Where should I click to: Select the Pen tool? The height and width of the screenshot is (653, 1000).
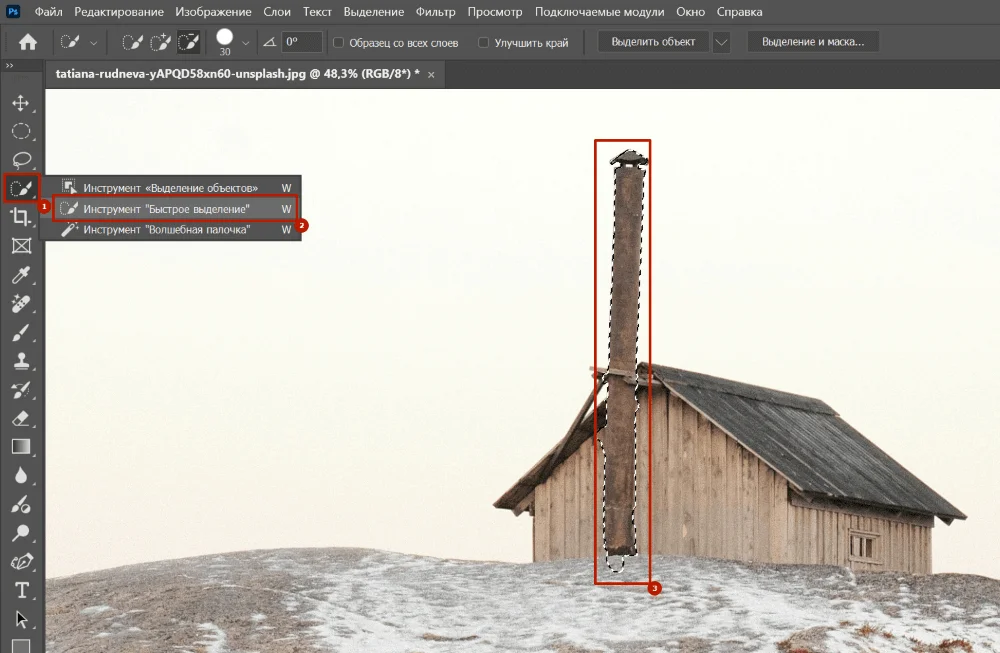pyautogui.click(x=21, y=562)
